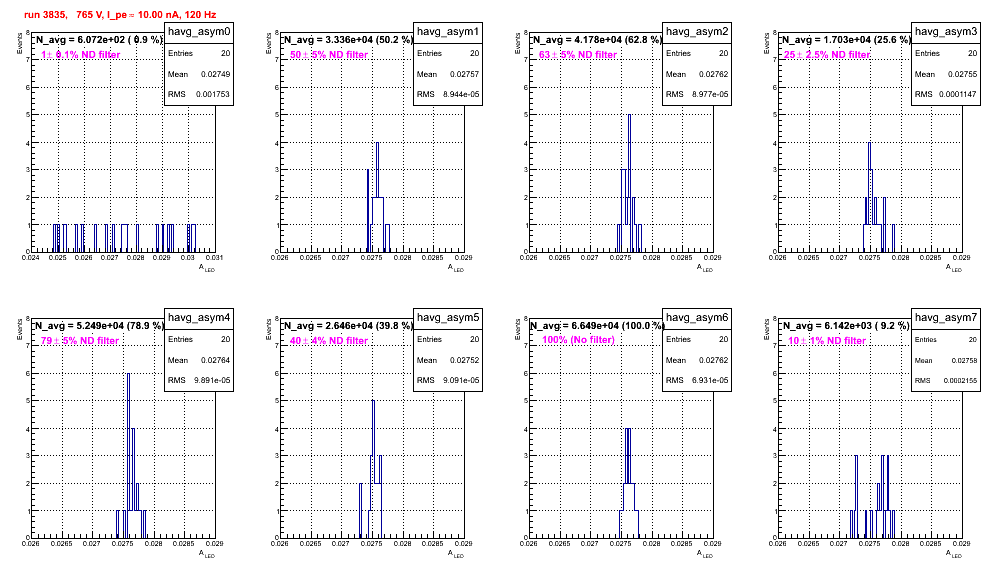Click the N_avg = 6.072e+02 label
996x572 pixels.
point(99,40)
